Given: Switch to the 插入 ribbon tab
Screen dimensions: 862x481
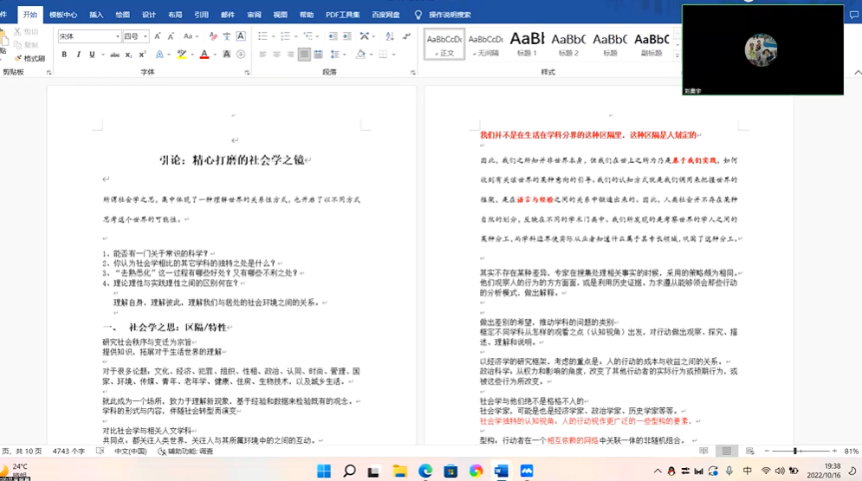Looking at the screenshot, I should pyautogui.click(x=96, y=15).
